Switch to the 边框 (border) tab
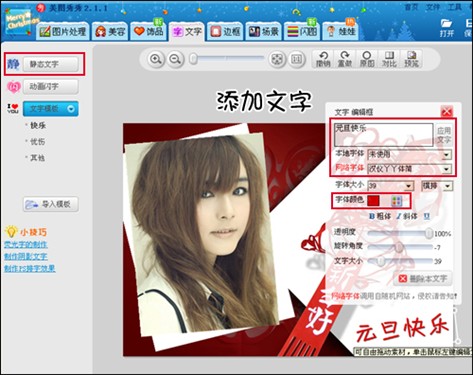 point(225,32)
